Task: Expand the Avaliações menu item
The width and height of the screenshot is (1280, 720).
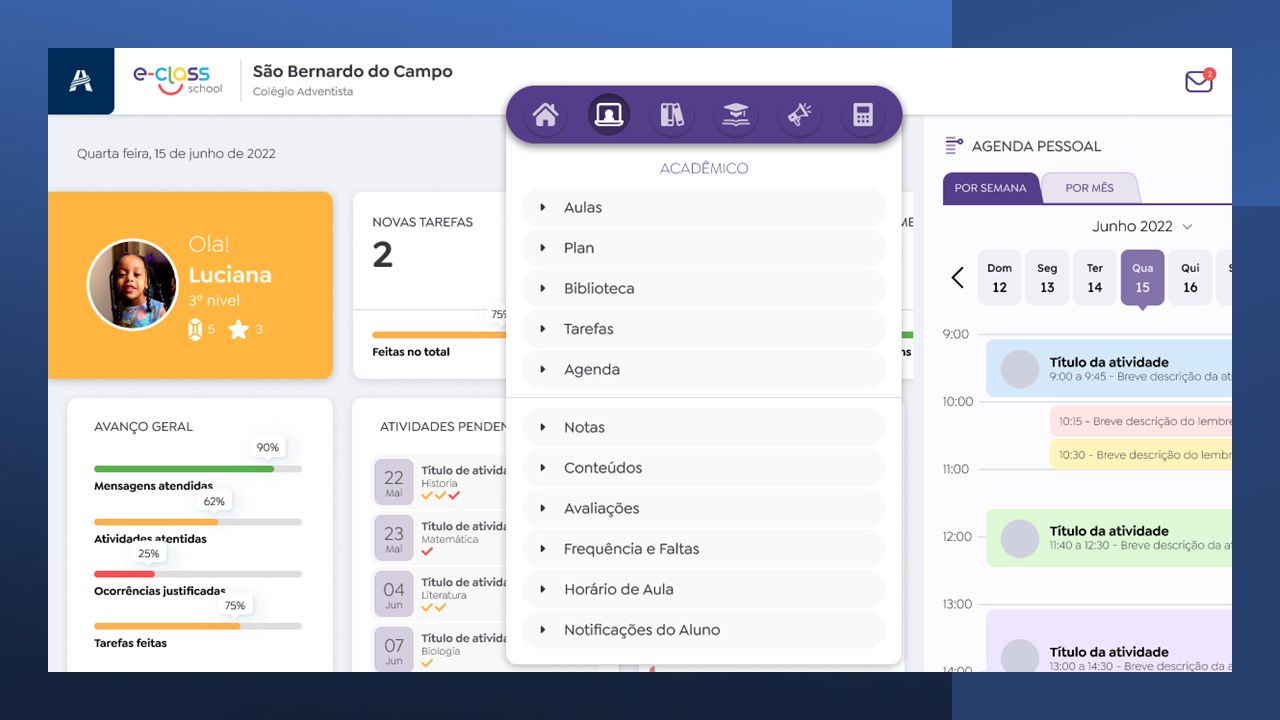Action: point(704,508)
